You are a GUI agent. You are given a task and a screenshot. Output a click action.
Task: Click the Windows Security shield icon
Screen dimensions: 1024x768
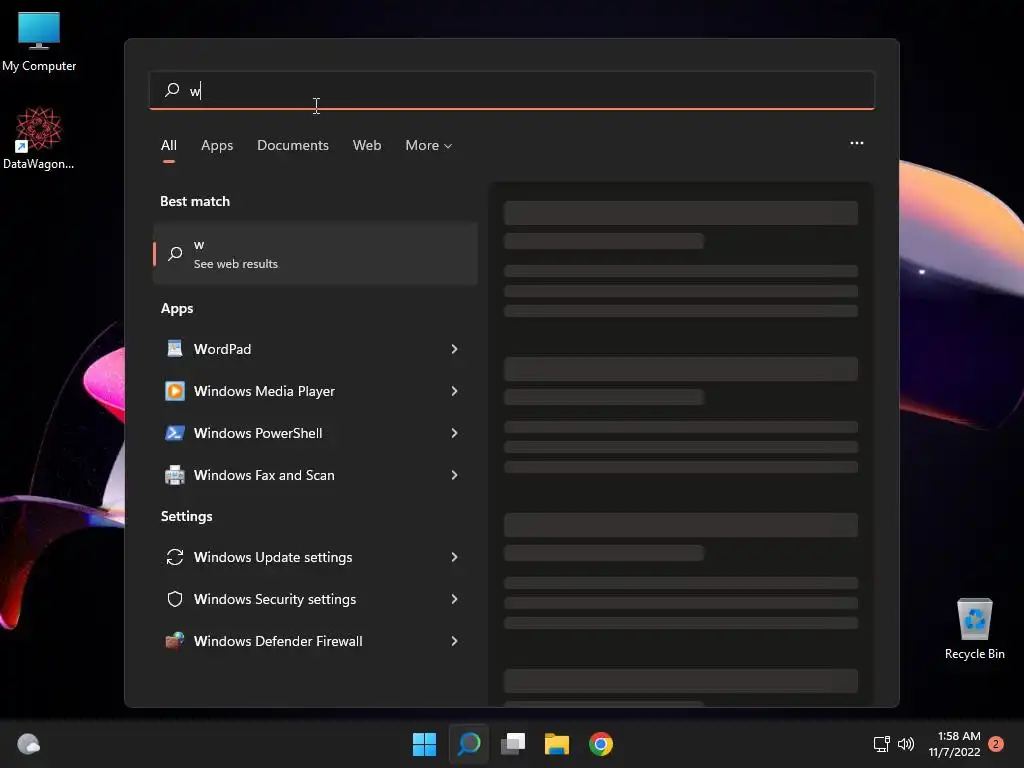(174, 599)
